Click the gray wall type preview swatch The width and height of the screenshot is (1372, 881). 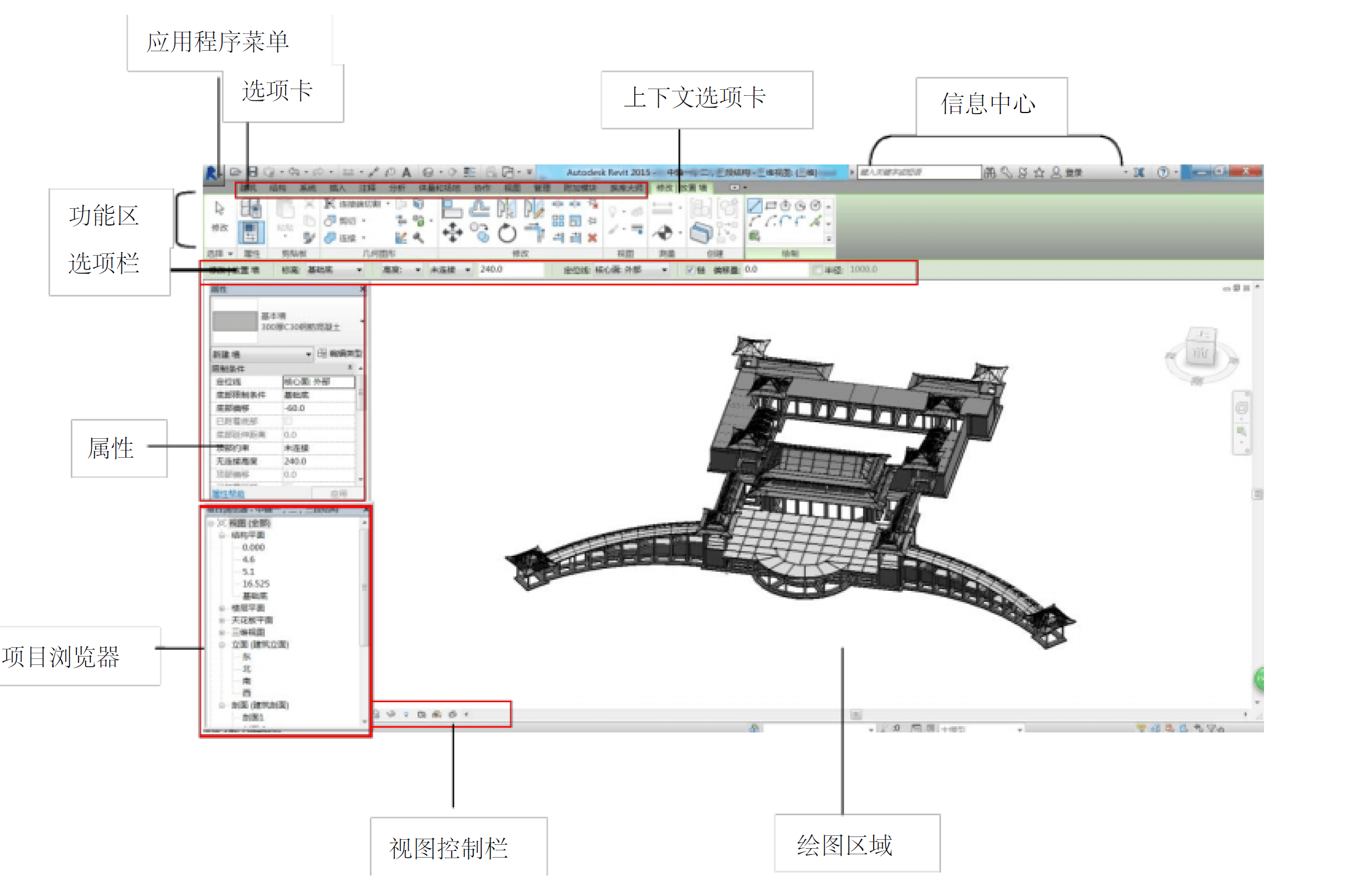(x=234, y=321)
